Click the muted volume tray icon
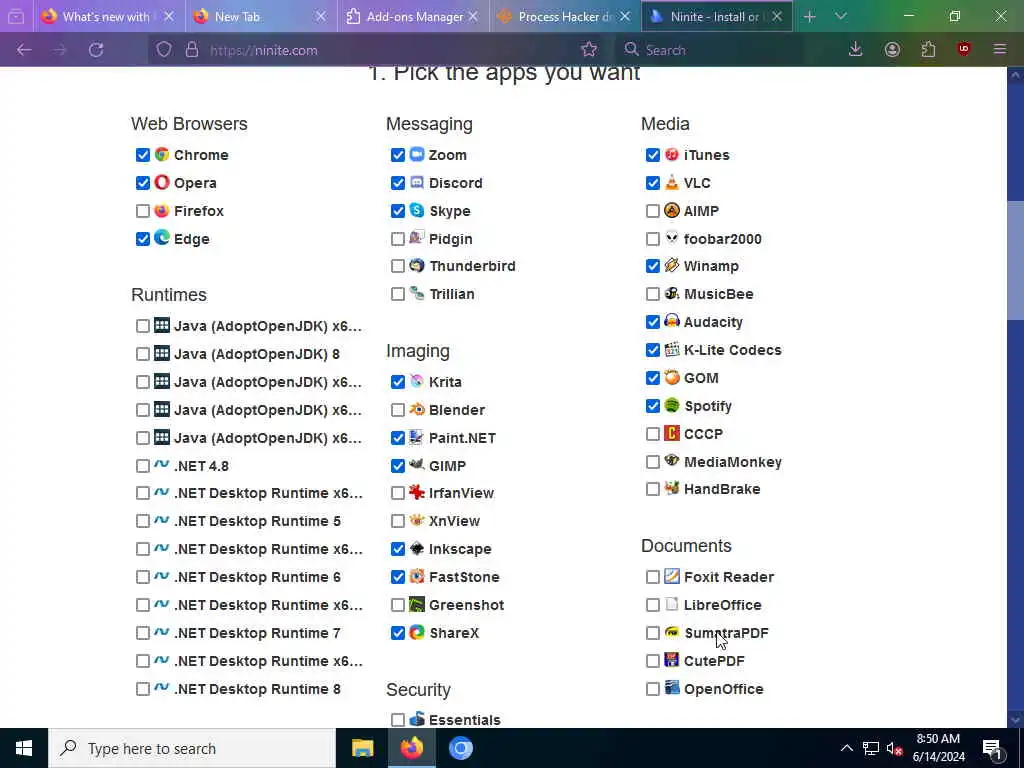This screenshot has height=768, width=1024. coord(894,748)
